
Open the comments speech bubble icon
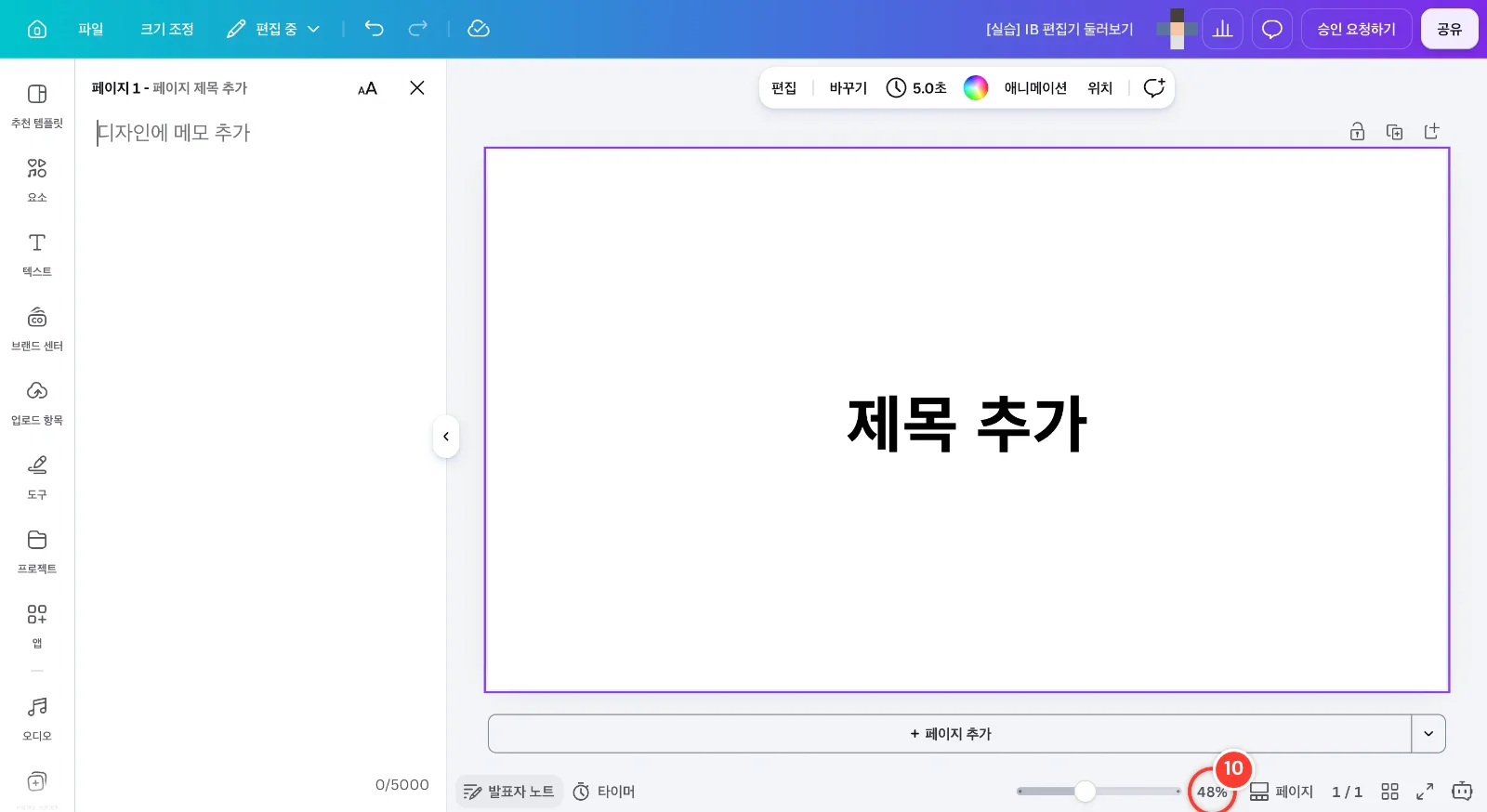(x=1272, y=29)
